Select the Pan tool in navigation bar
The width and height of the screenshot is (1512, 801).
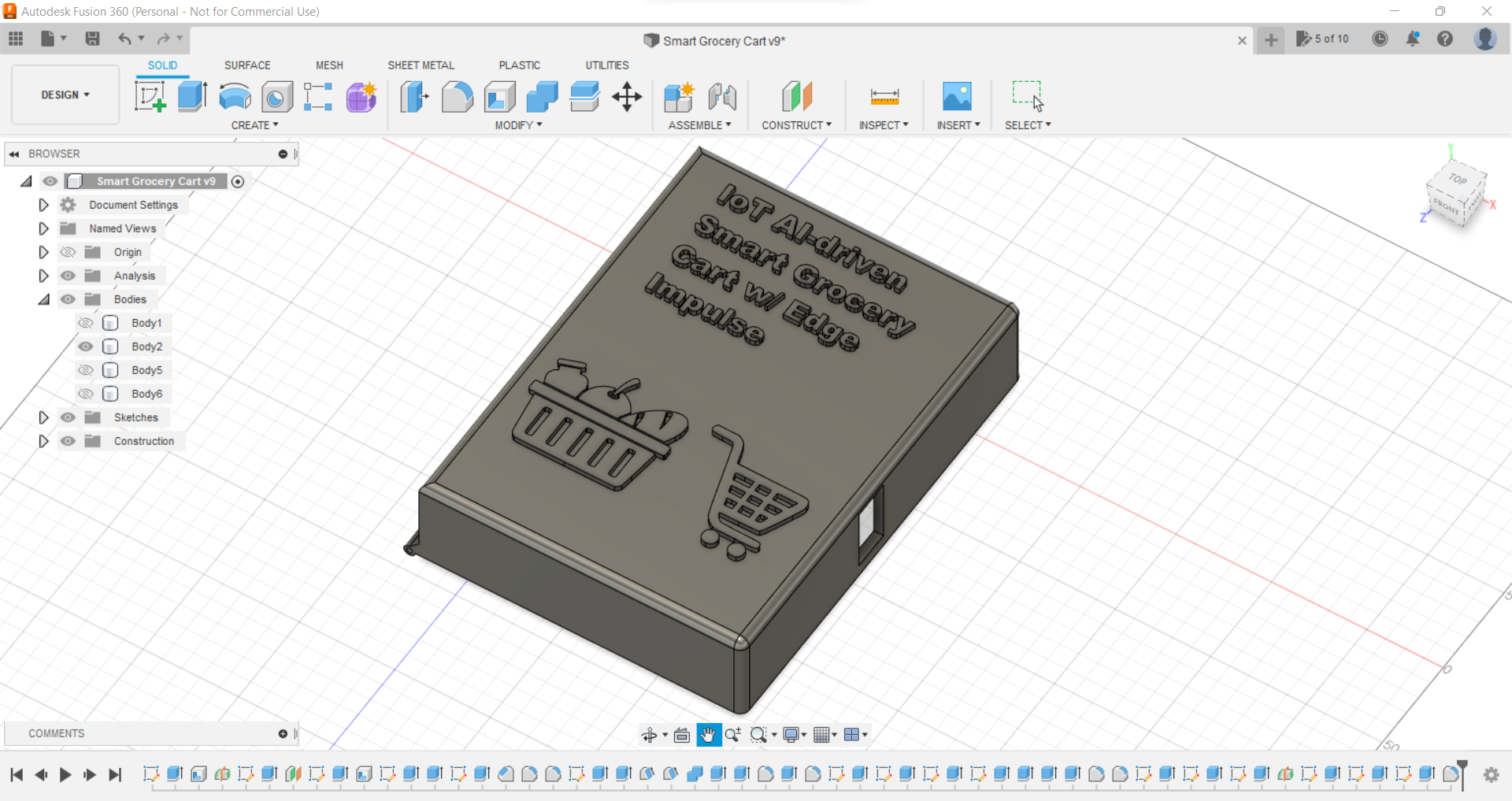pyautogui.click(x=708, y=734)
